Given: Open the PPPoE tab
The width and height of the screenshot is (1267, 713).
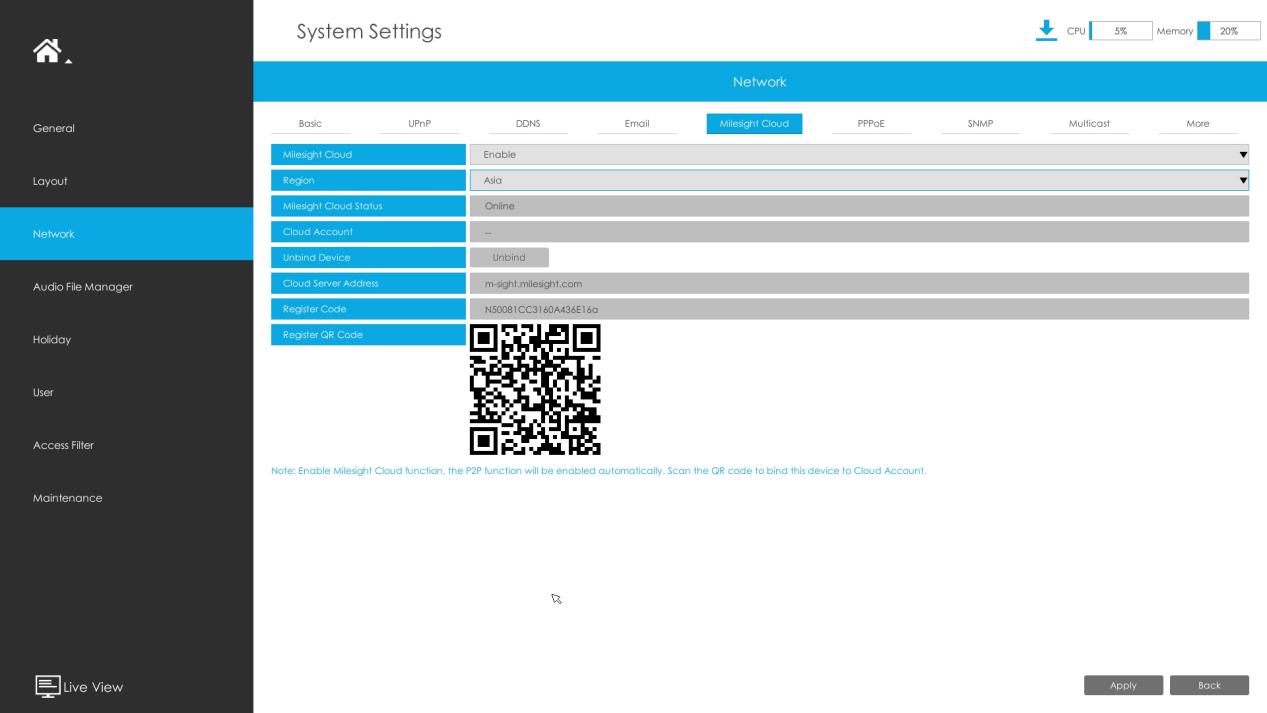Looking at the screenshot, I should pos(871,124).
